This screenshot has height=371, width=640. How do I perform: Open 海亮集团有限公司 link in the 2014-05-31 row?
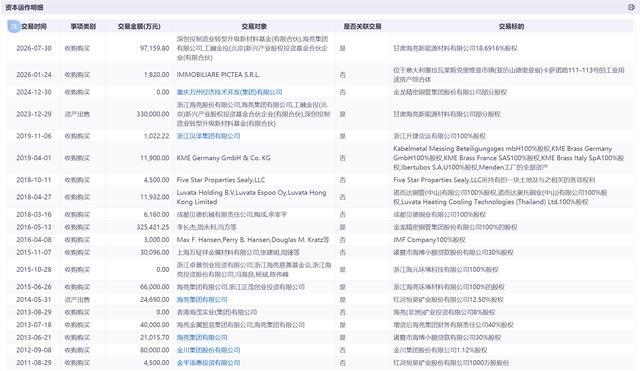click(202, 300)
